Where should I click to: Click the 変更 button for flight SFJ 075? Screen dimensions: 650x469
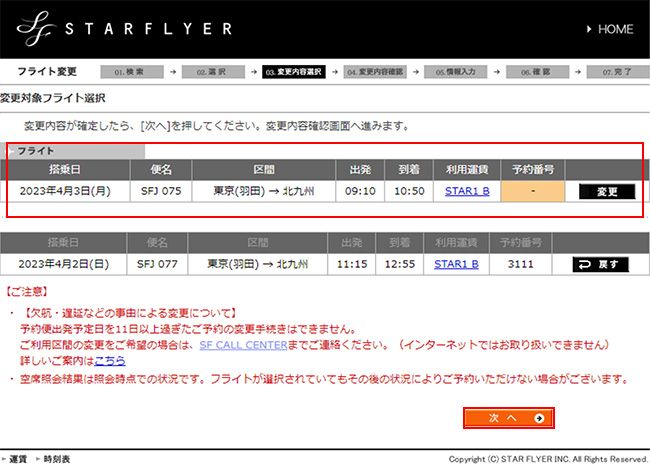coord(606,191)
